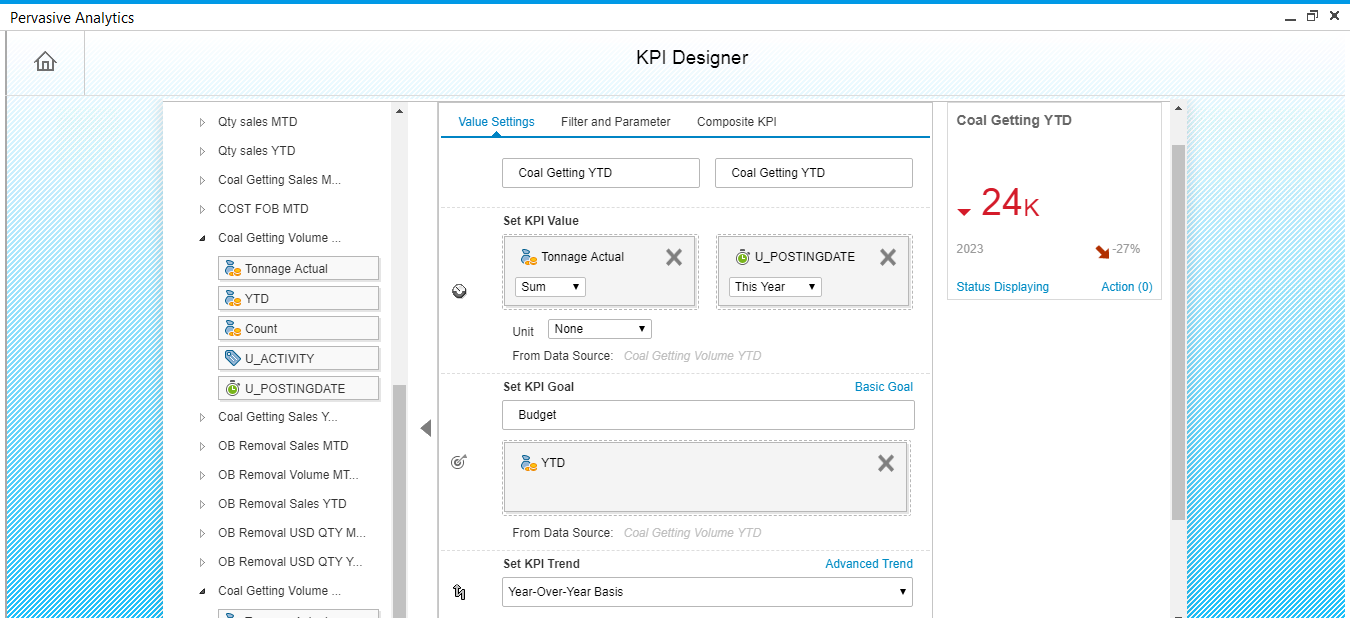Image resolution: width=1350 pixels, height=618 pixels.
Task: Open Action (0) link
Action: 1127,287
